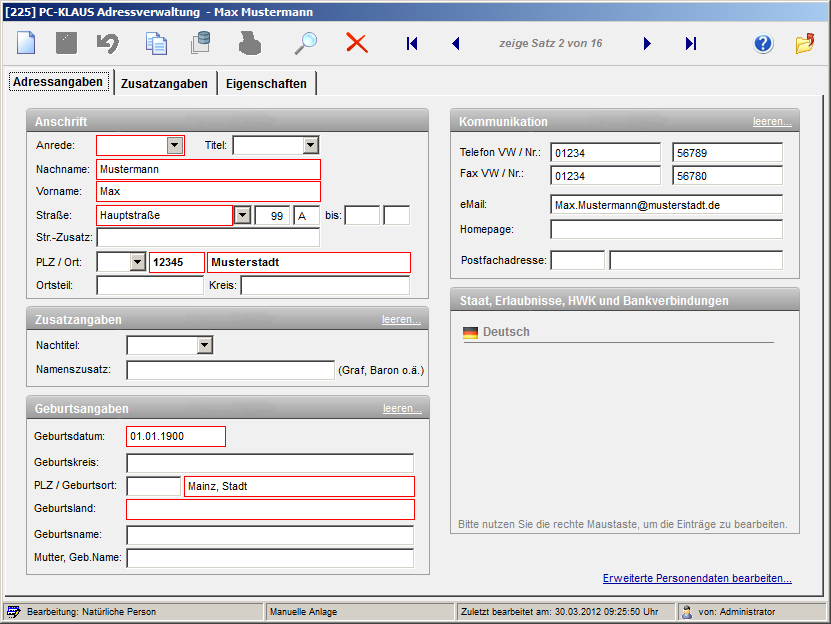Switch to the Zusatzangaben tab
This screenshot has height=624, width=831.
coord(164,84)
